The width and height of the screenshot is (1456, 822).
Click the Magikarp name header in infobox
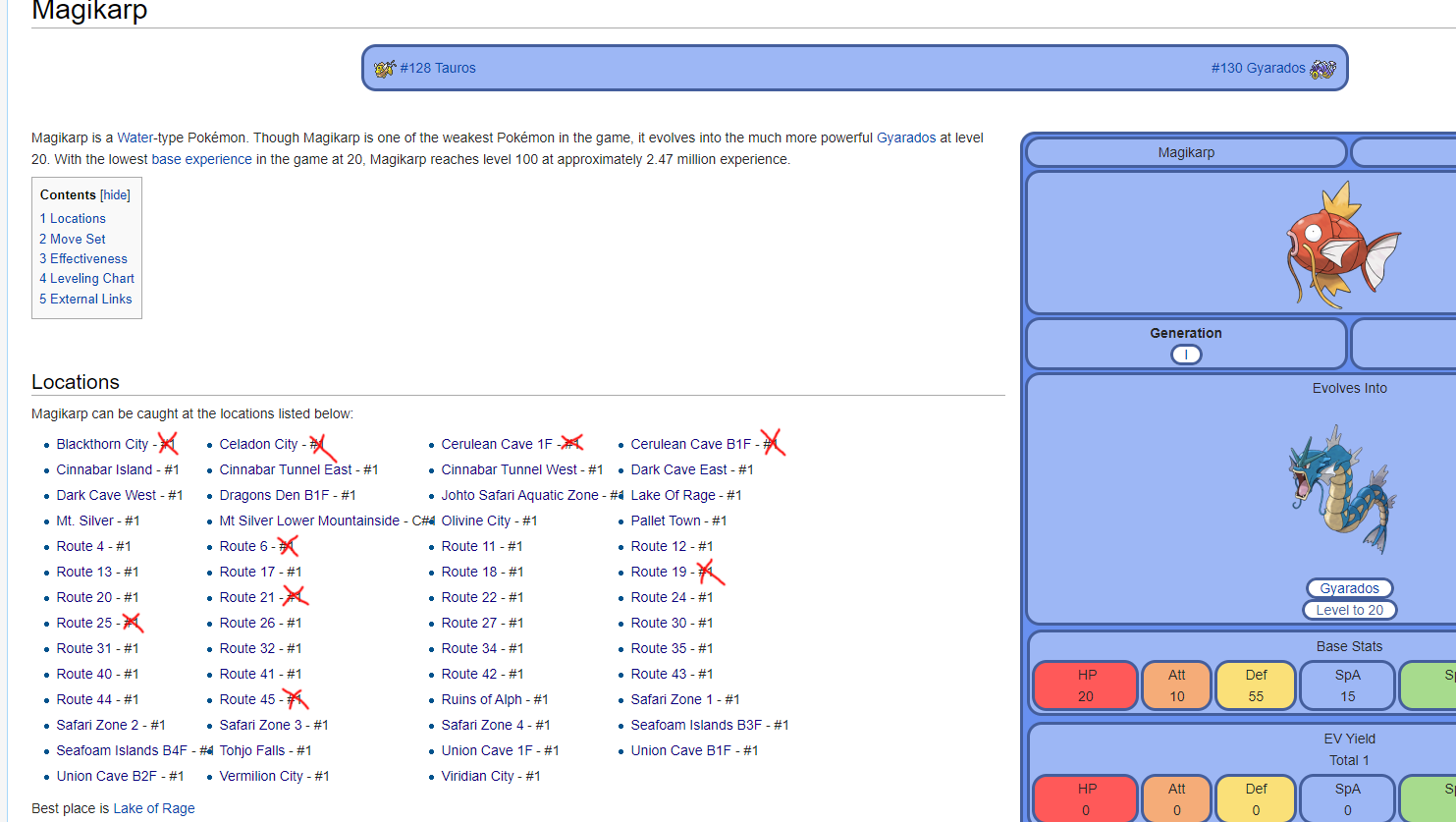coord(1186,152)
